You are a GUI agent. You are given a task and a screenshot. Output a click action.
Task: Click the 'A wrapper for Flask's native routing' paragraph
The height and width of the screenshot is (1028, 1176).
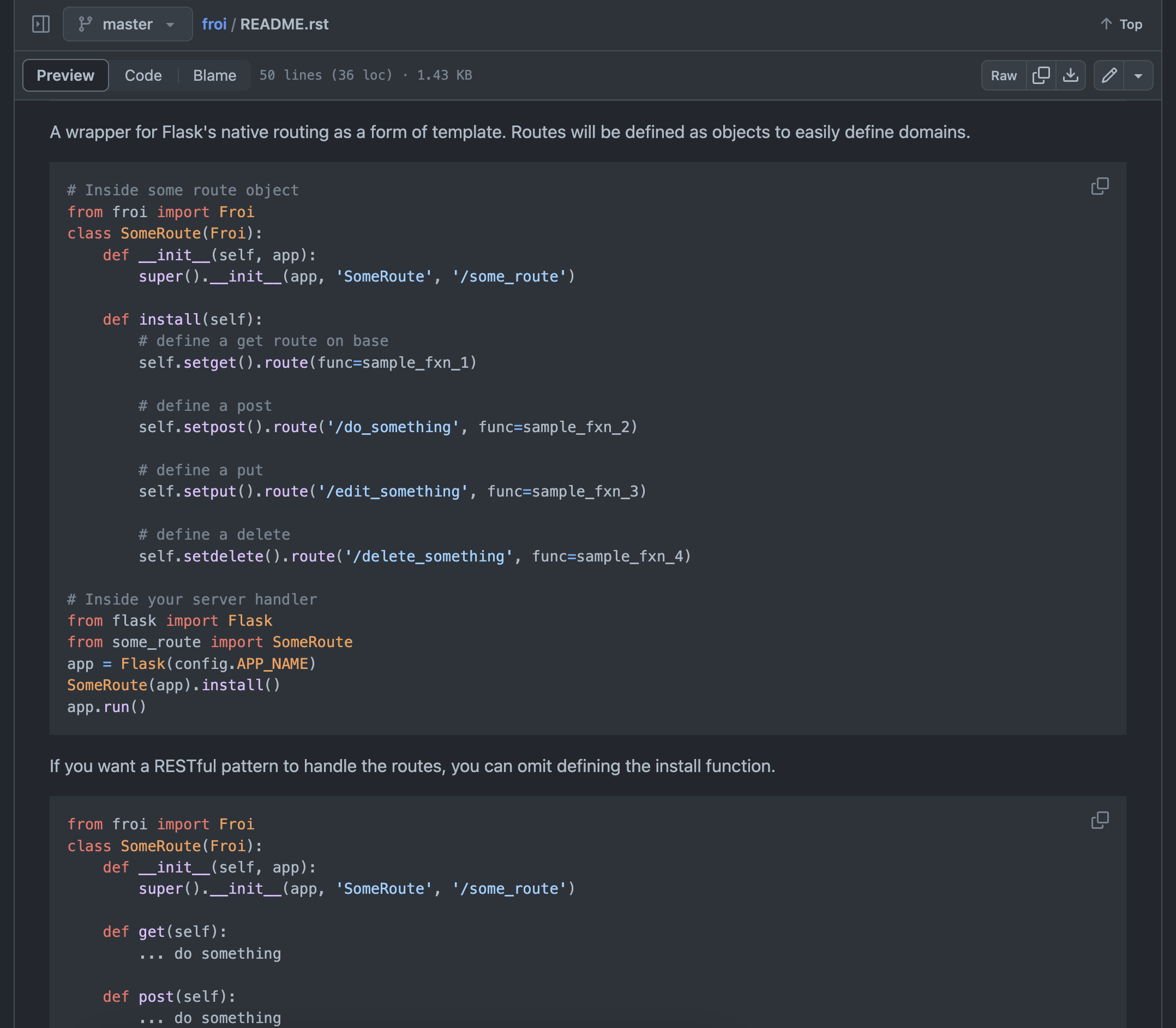510,132
